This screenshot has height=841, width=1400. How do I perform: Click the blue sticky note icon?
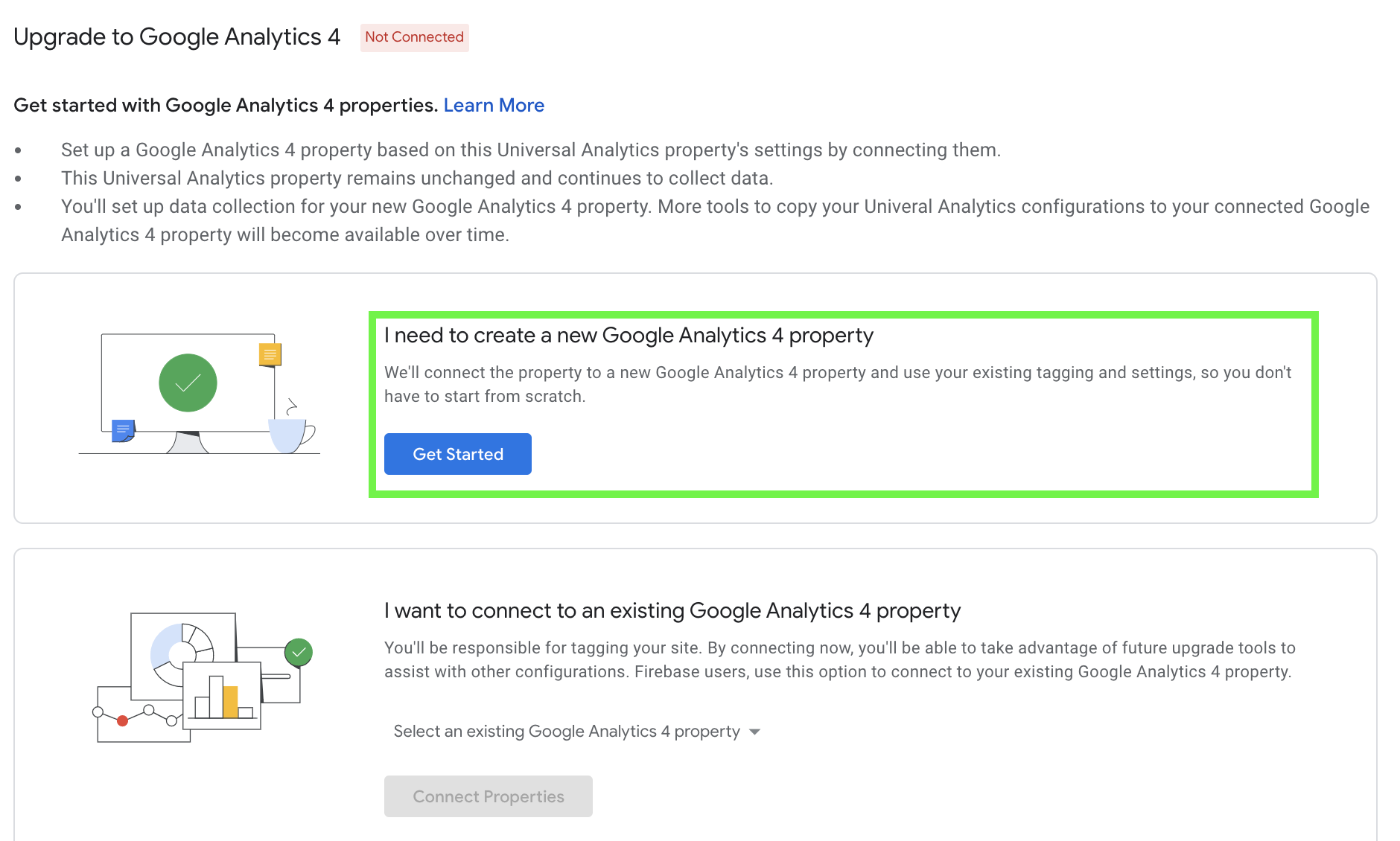pos(123,430)
